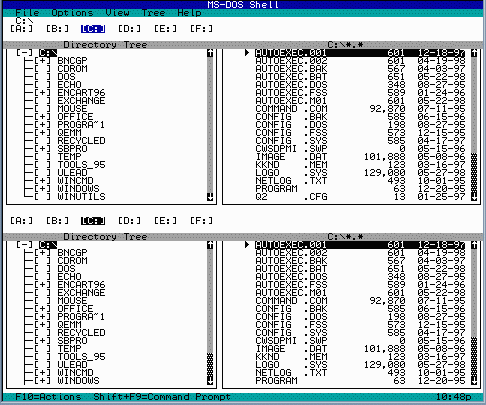The width and height of the screenshot is (486, 405).
Task: Collapse the C:\ root in lower tree
Action: (x=25, y=245)
